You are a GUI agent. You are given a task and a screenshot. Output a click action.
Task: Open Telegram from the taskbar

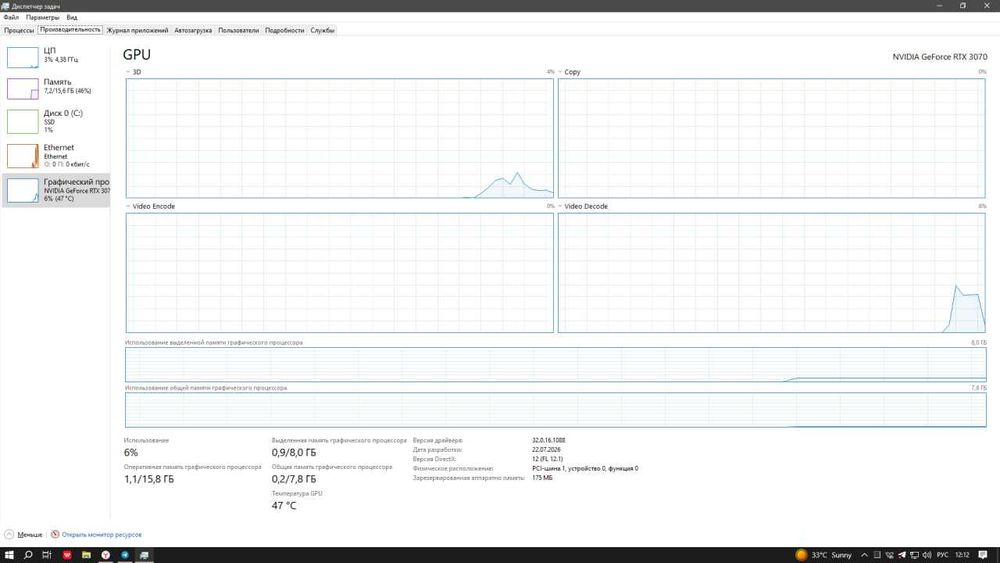point(125,555)
